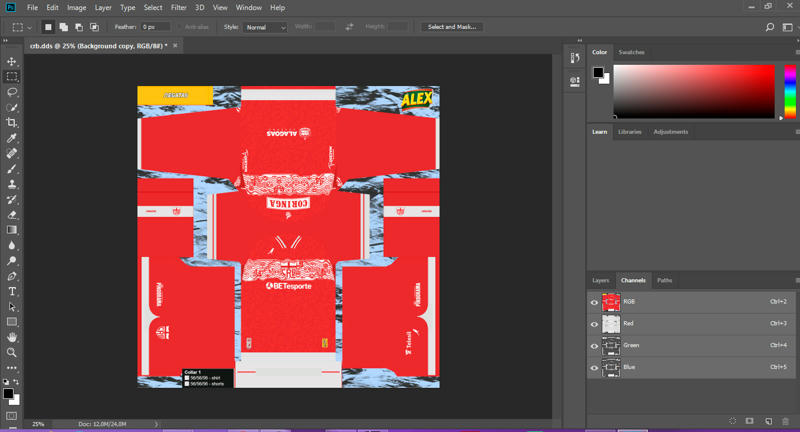Select the Blur tool

pyautogui.click(x=12, y=245)
